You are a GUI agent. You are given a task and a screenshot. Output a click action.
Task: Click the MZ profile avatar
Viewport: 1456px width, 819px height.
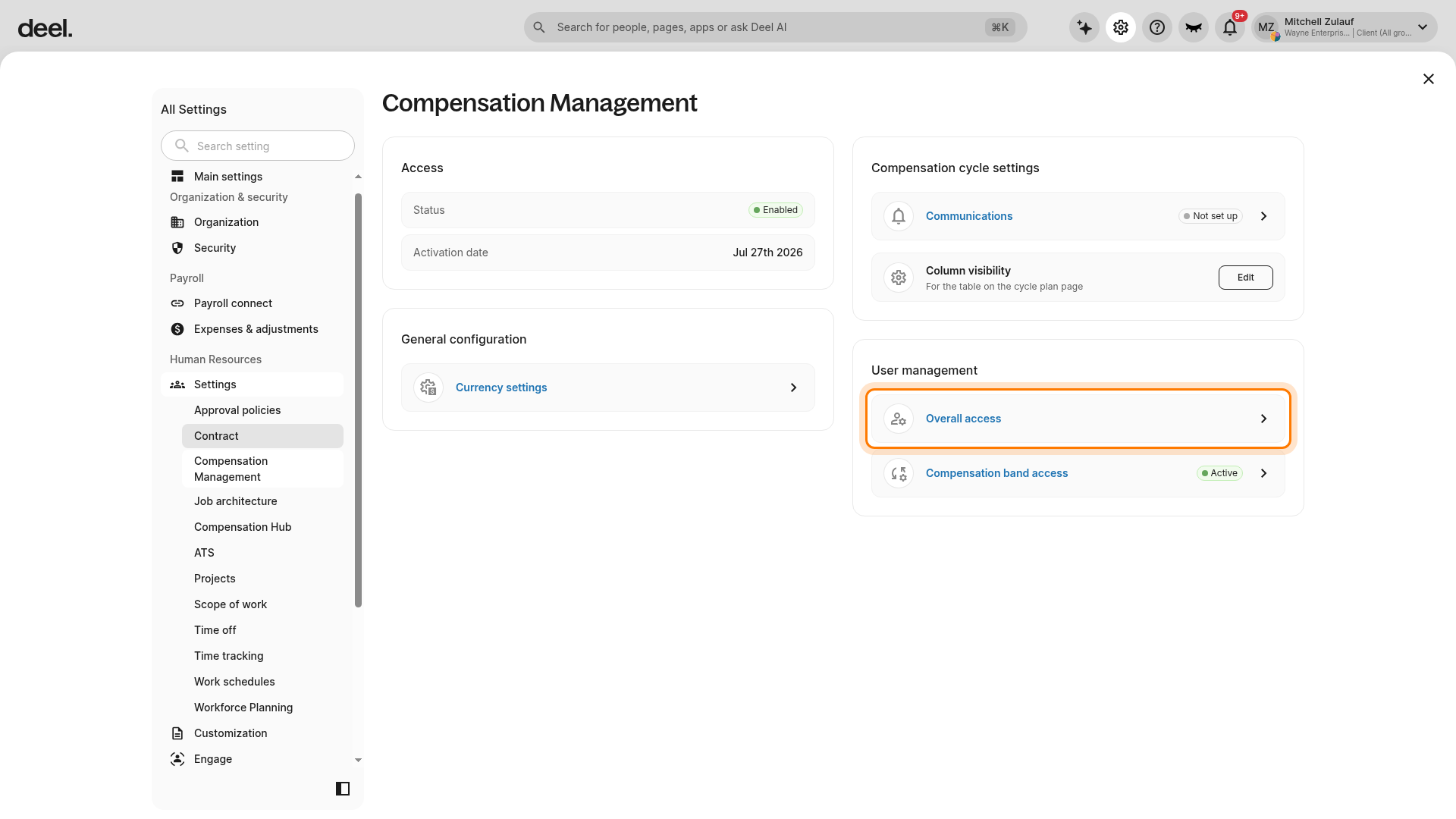click(1266, 27)
